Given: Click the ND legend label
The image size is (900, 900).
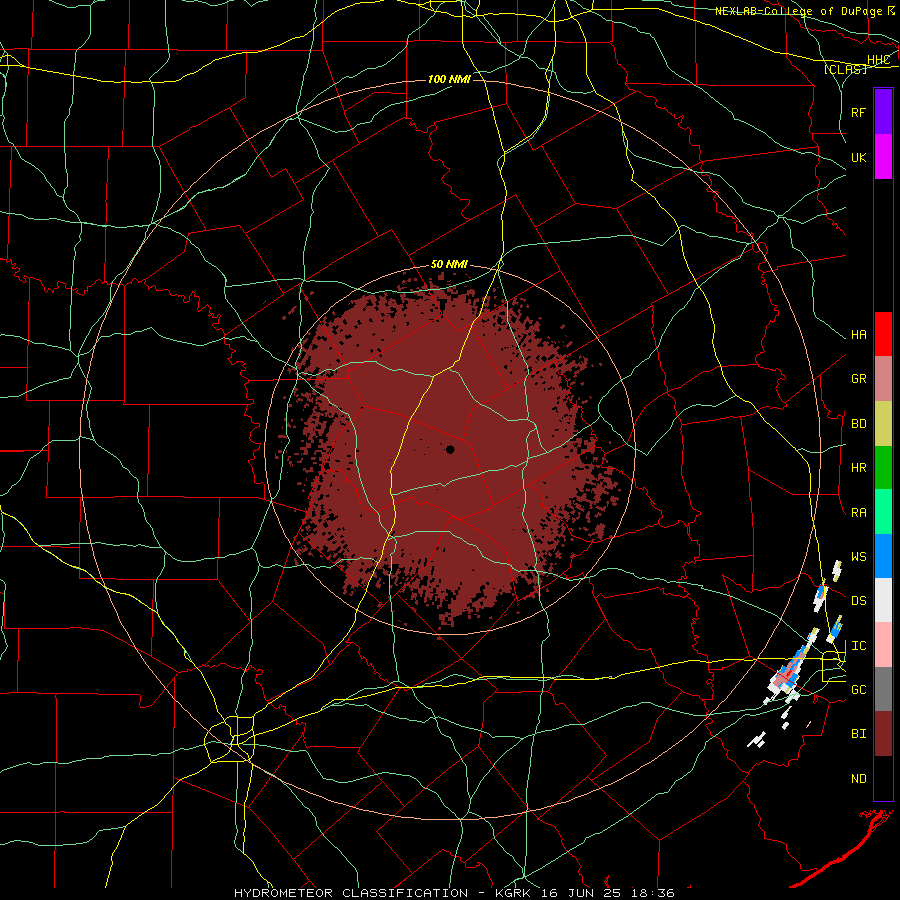Looking at the screenshot, I should [x=858, y=779].
